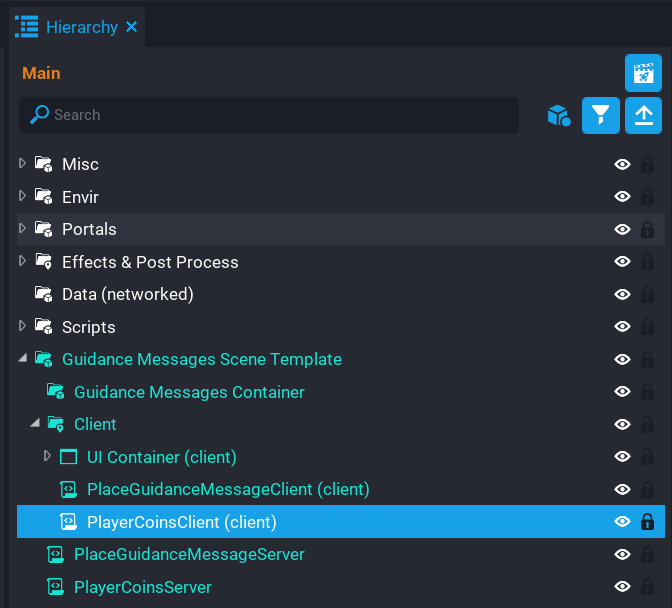Click the blue cube icon near search

(x=558, y=116)
